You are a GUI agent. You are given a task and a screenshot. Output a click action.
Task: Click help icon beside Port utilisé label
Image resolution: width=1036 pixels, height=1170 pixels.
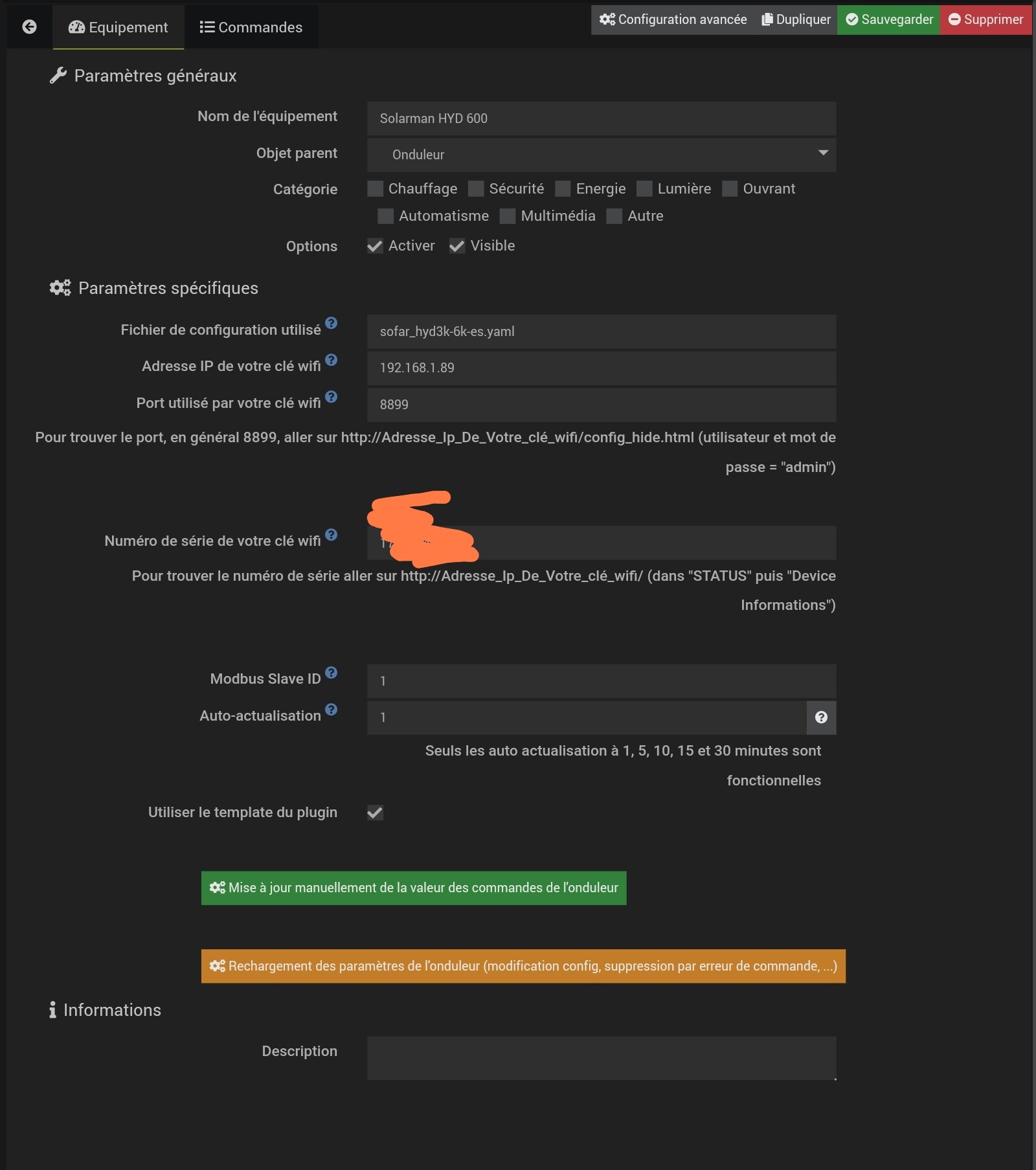tap(332, 397)
